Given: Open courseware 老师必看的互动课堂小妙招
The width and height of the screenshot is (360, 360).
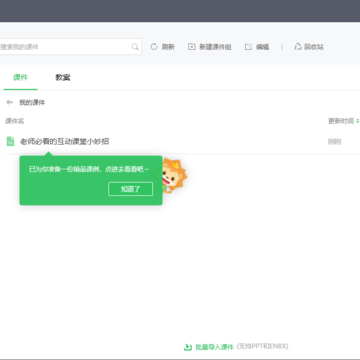Looking at the screenshot, I should [x=65, y=141].
